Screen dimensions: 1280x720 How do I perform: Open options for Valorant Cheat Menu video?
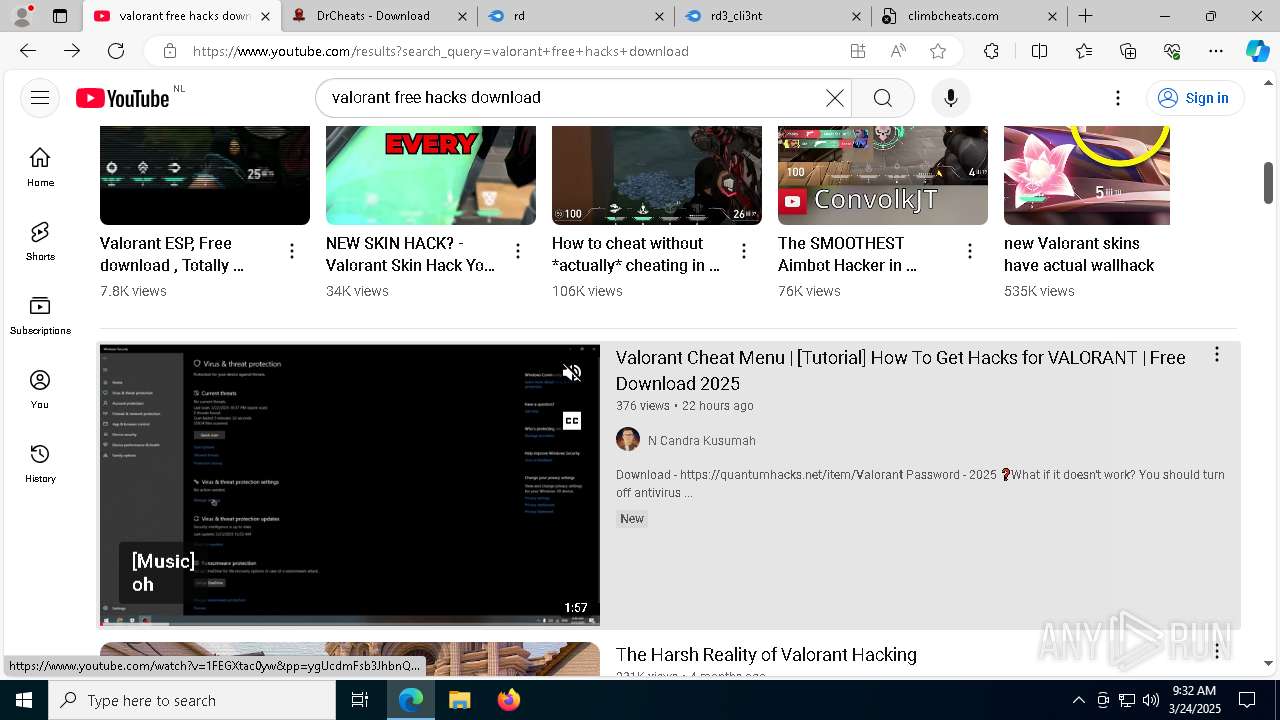click(x=1216, y=355)
